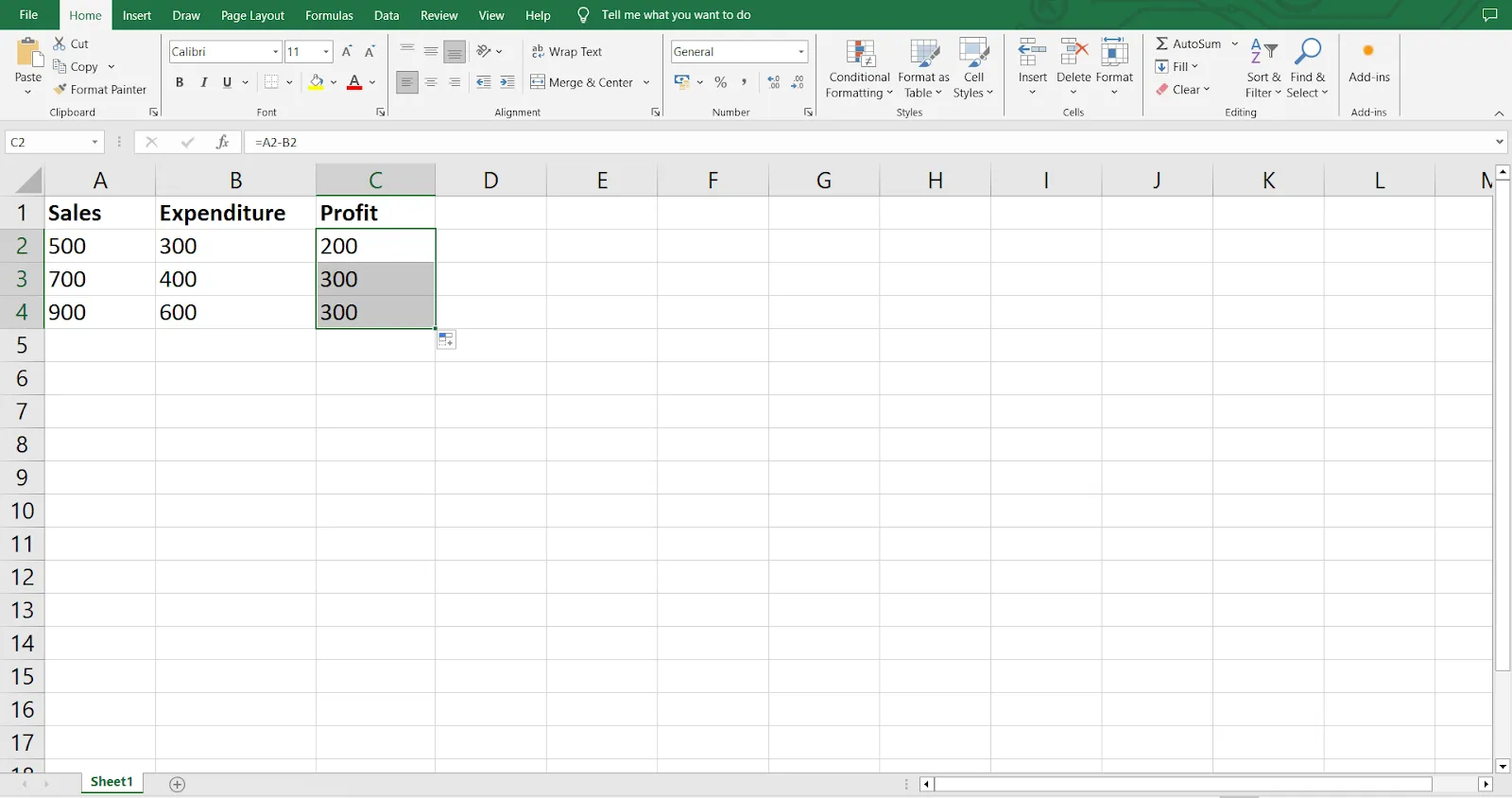Add a new sheet with the plus icon
Viewport: 1512px width, 798px height.
tap(177, 784)
